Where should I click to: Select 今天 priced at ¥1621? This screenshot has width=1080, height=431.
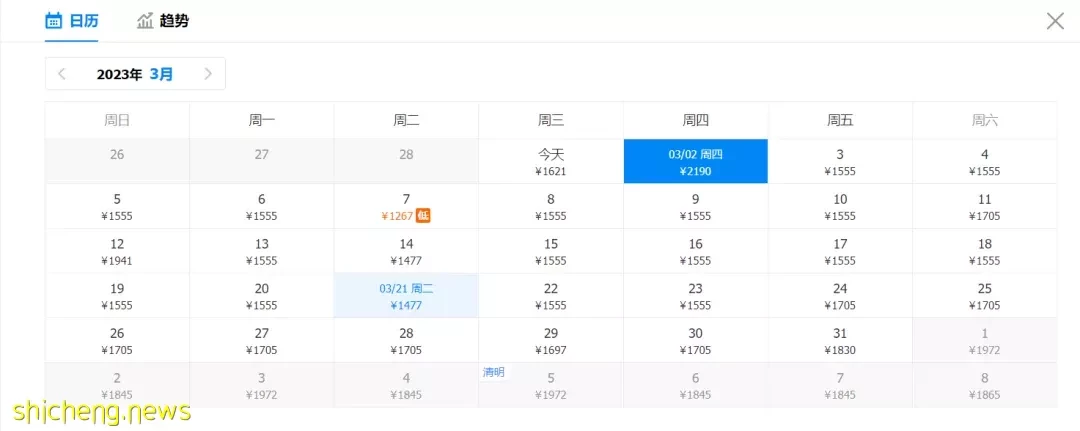coord(551,162)
